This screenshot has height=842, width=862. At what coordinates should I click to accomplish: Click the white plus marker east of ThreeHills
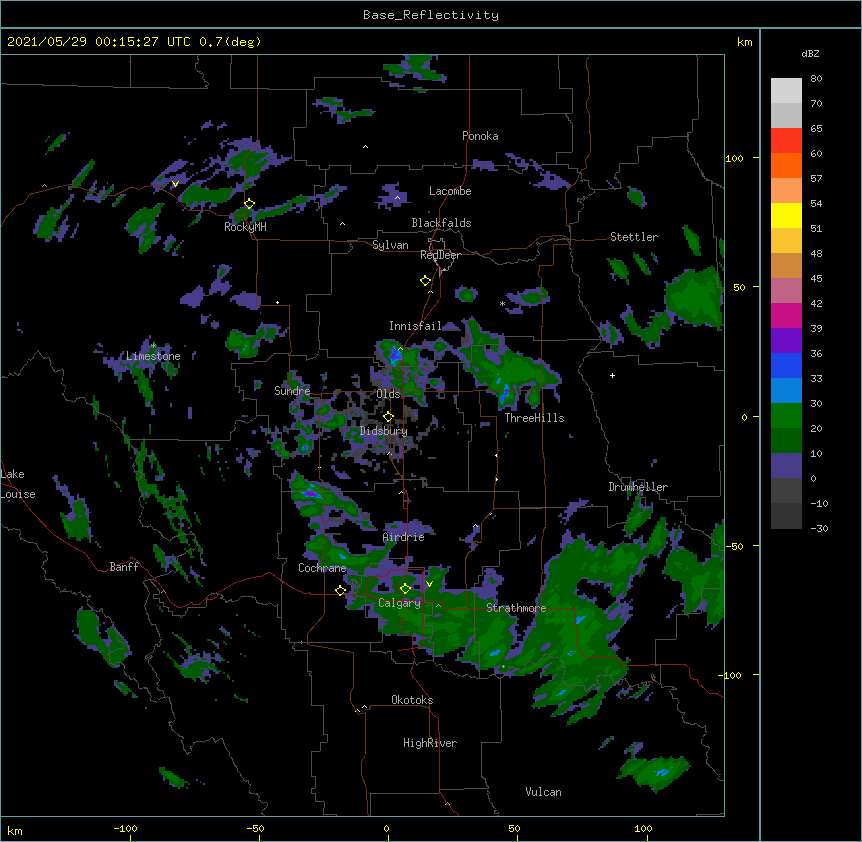pos(612,375)
